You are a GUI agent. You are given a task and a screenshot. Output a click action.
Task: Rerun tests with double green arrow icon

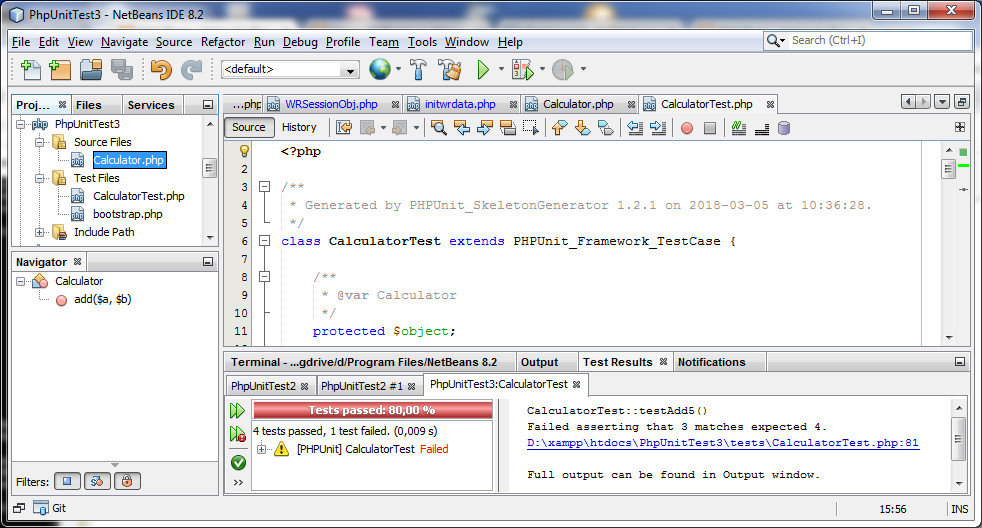point(237,411)
